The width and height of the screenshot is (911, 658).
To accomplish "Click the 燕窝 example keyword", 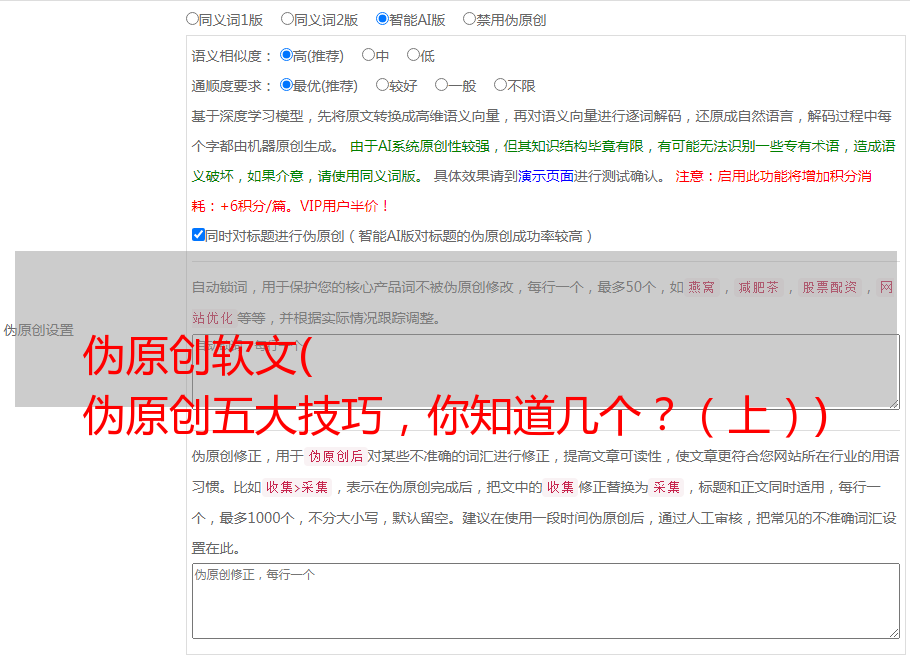I will pyautogui.click(x=701, y=287).
